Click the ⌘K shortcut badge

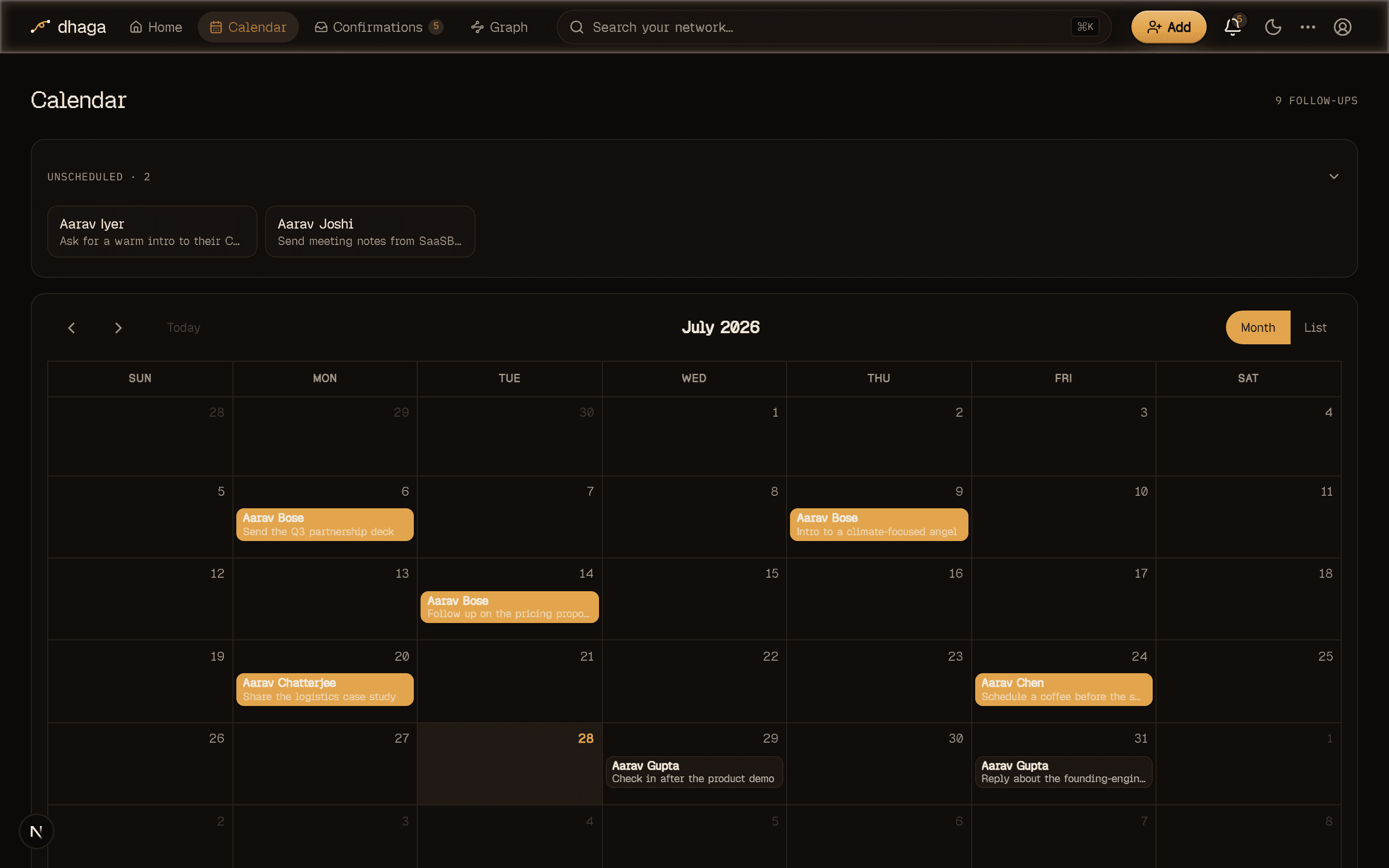pyautogui.click(x=1085, y=27)
